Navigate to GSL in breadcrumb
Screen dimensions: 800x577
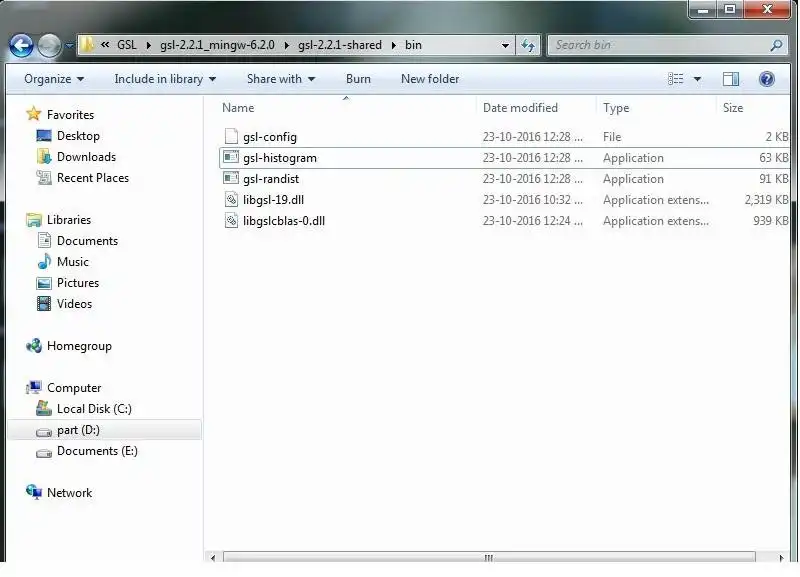(127, 45)
